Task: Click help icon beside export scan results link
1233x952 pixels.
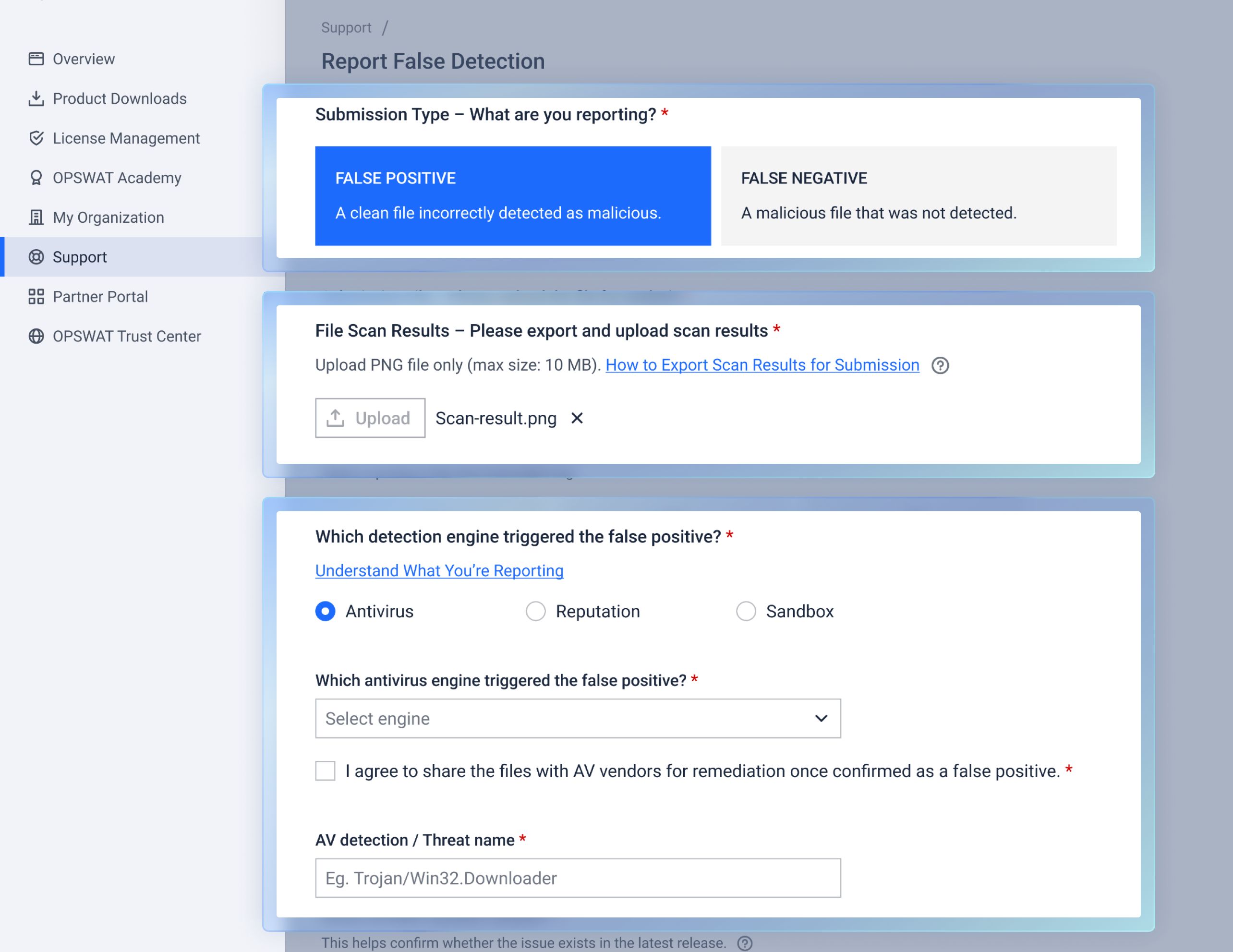Action: pos(940,365)
